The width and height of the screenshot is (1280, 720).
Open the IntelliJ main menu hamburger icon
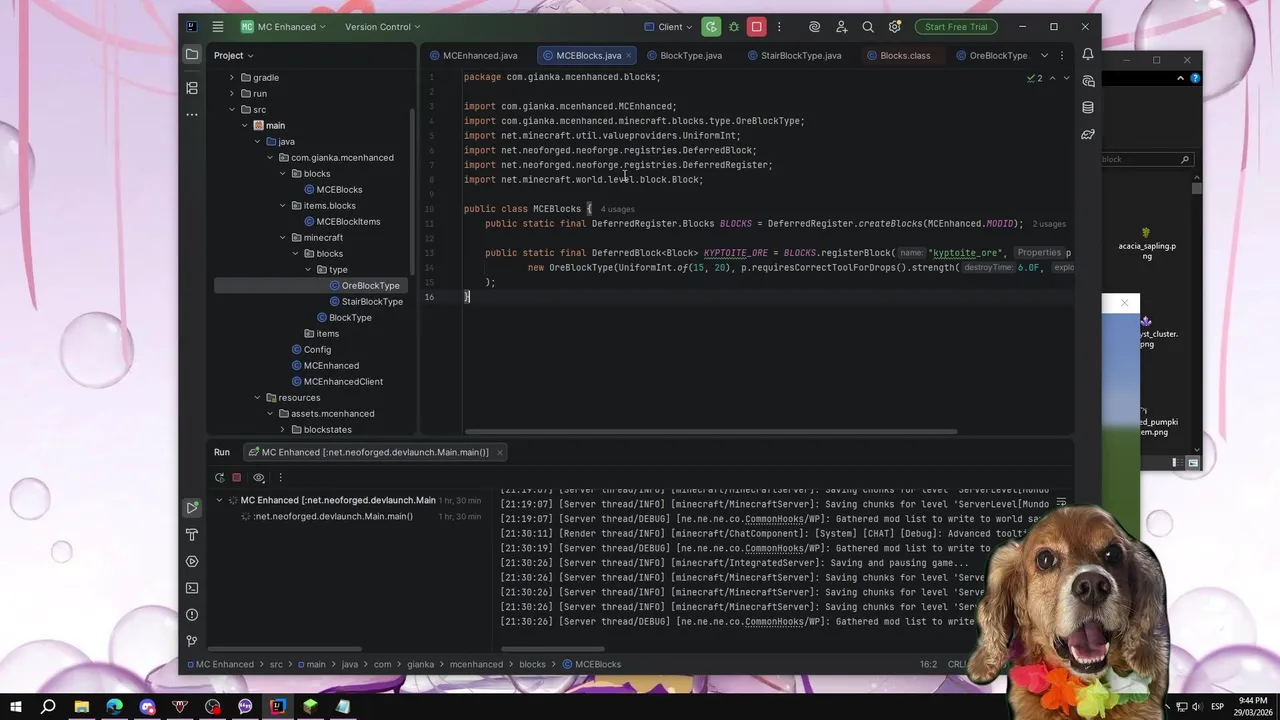[219, 27]
